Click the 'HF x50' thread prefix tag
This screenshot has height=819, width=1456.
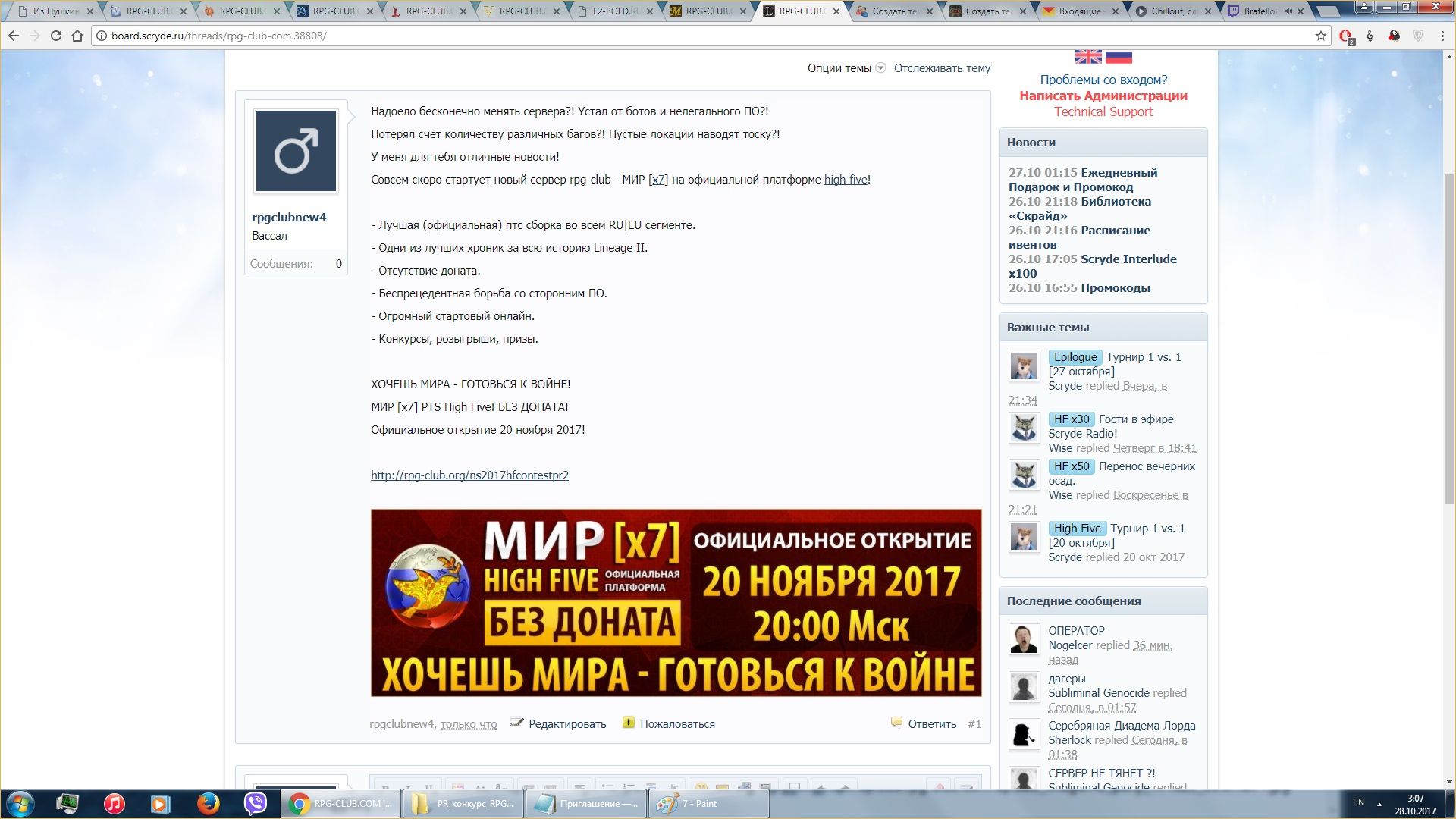pos(1071,466)
